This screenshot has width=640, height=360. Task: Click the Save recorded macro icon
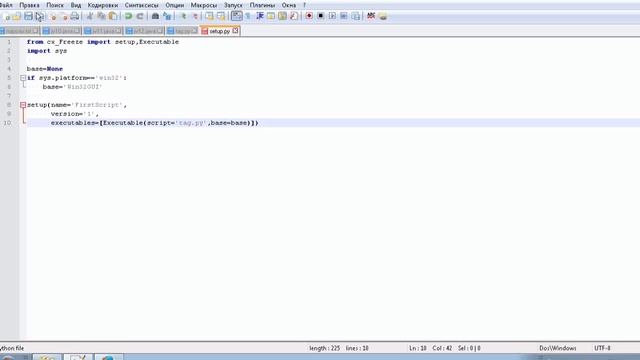(356, 16)
